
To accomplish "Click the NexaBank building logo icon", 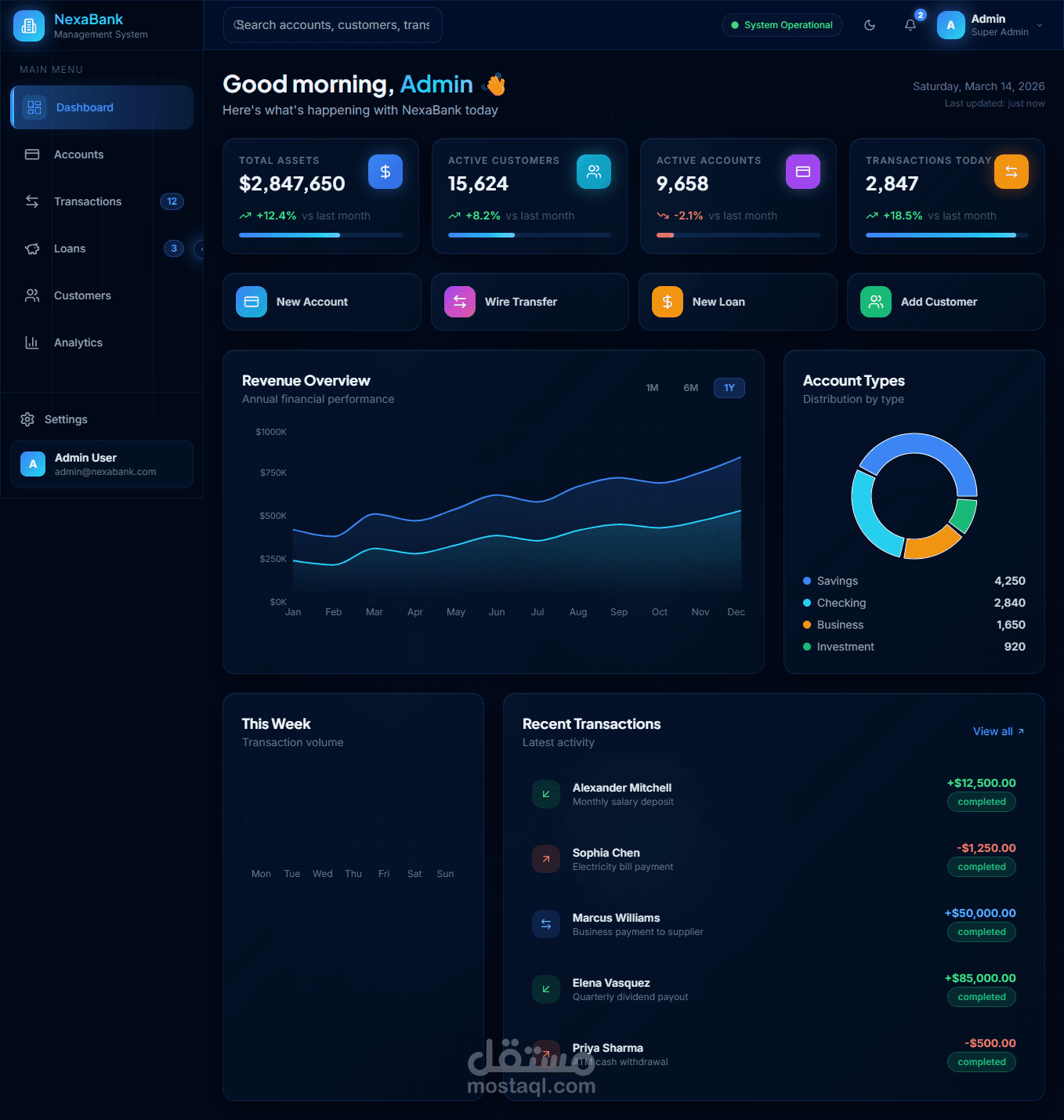I will pos(29,26).
